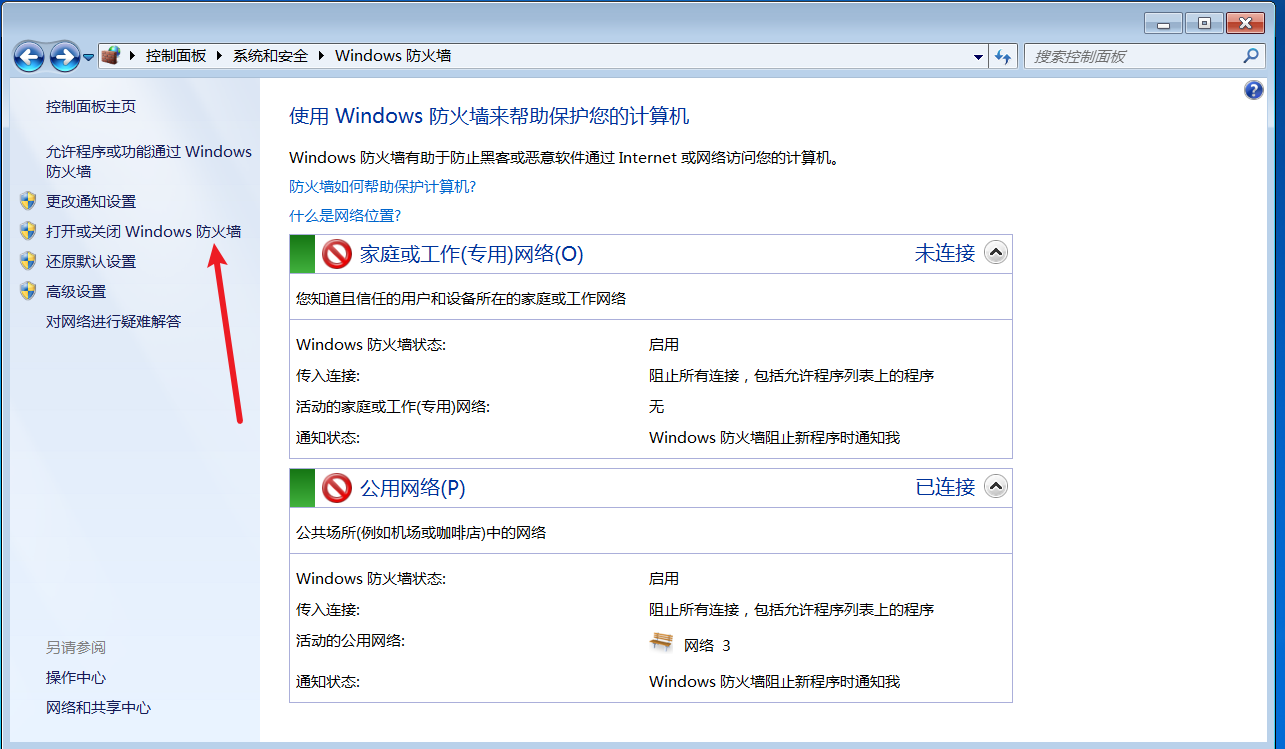Image resolution: width=1285 pixels, height=749 pixels.
Task: Open help via the blue question mark icon
Action: [1254, 91]
